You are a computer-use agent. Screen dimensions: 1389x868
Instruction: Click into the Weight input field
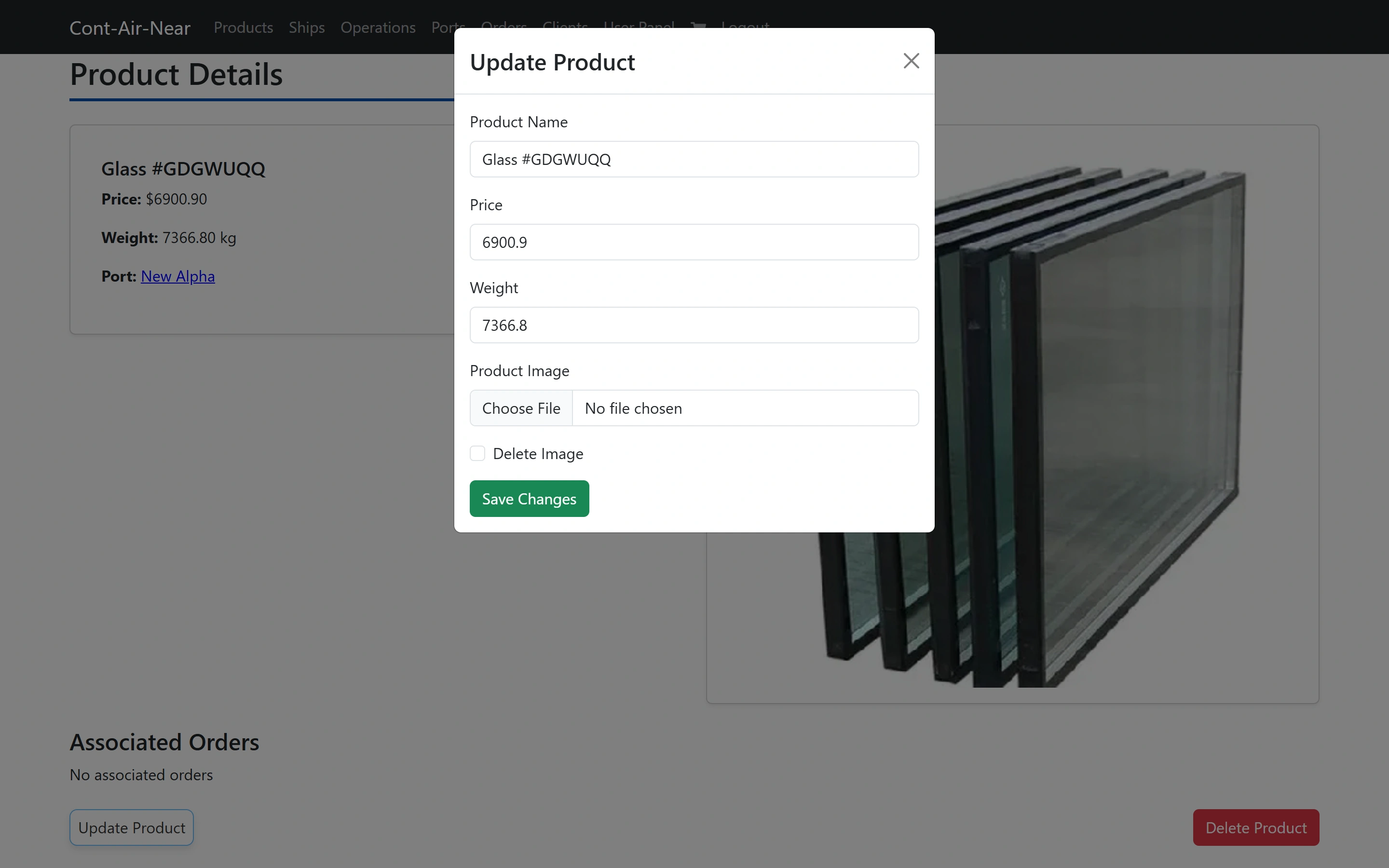694,325
